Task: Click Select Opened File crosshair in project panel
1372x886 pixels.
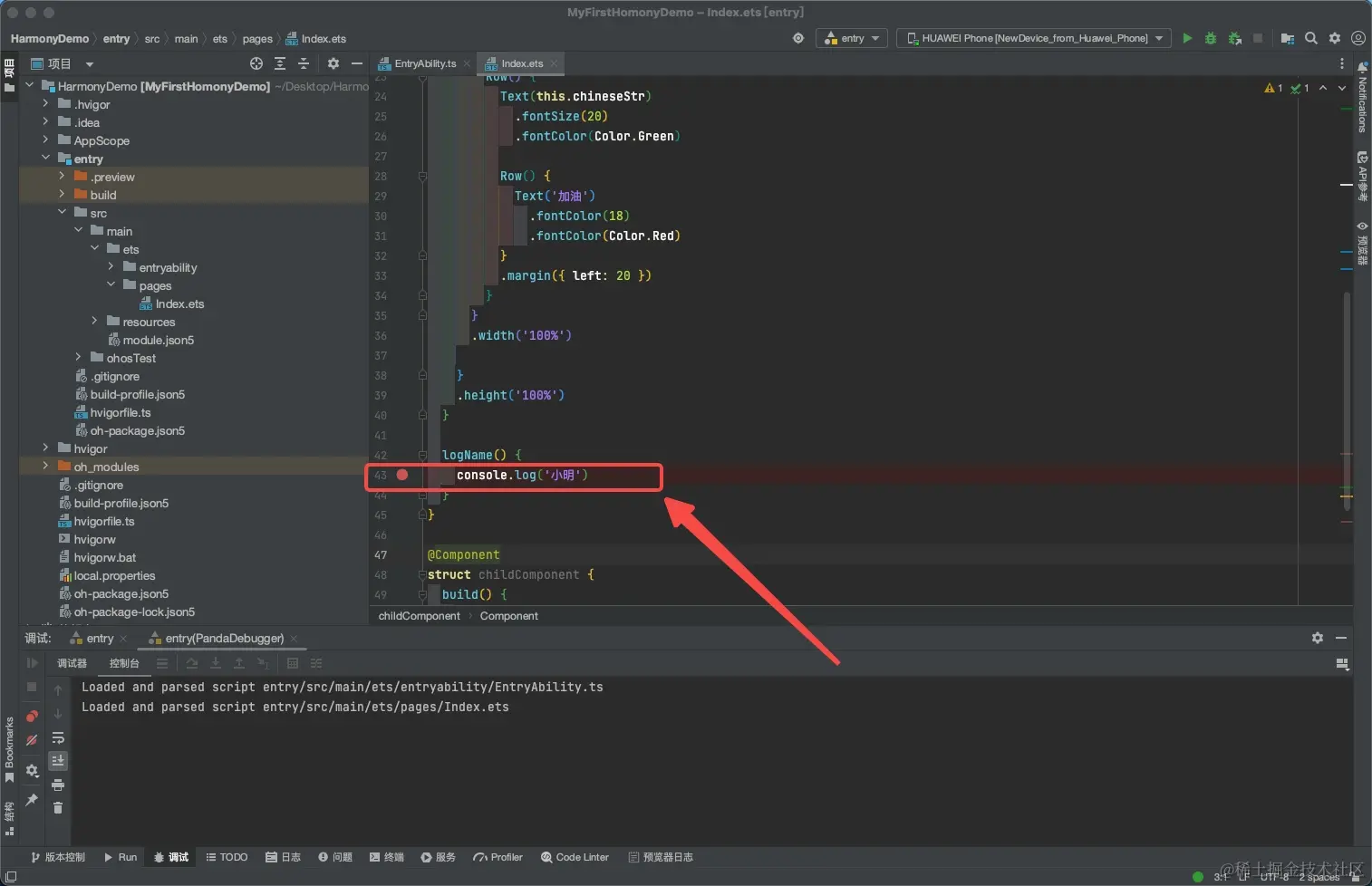Action: pos(256,63)
